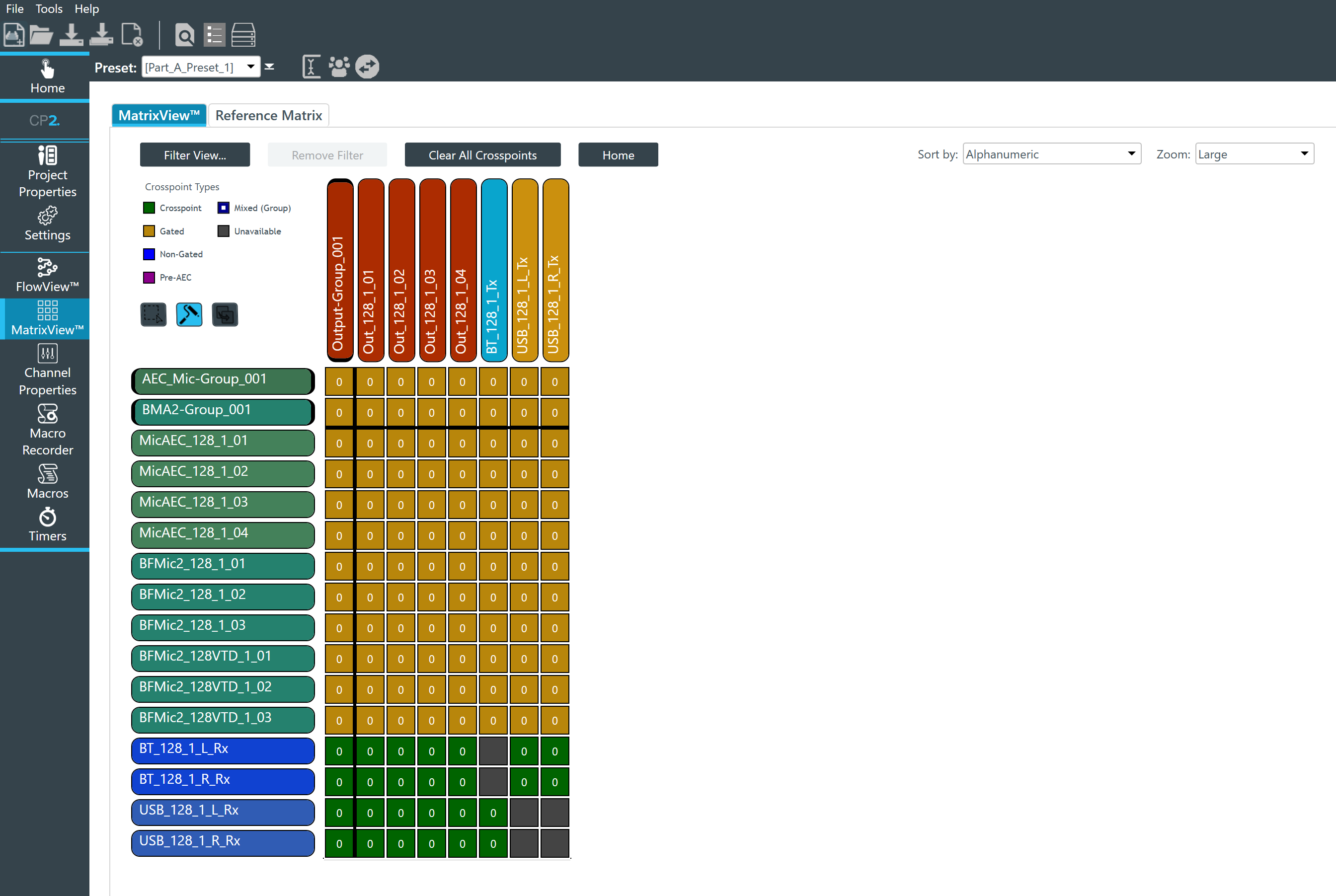The width and height of the screenshot is (1336, 896).
Task: Click the server rack device icon
Action: tap(243, 35)
